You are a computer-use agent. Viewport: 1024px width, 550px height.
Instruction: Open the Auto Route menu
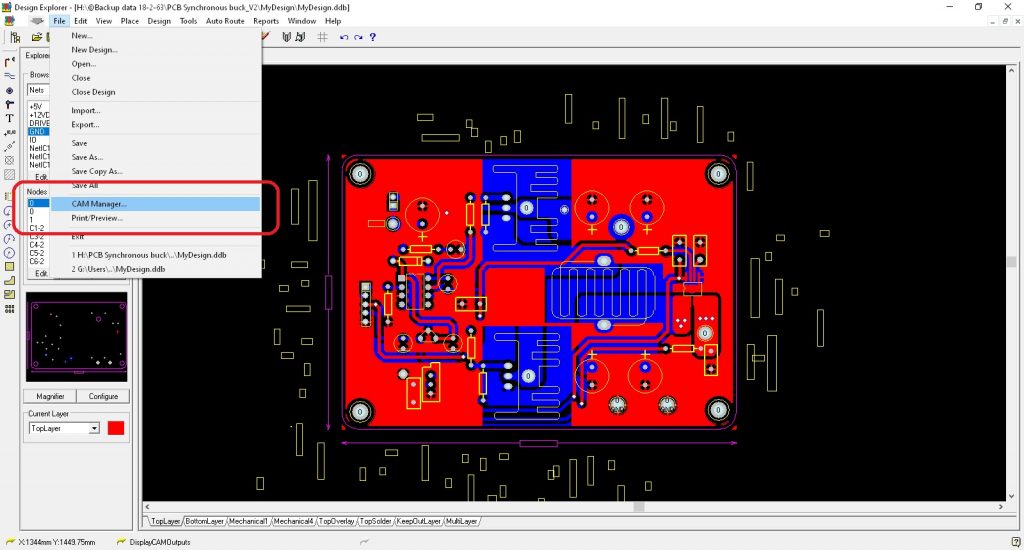(x=225, y=21)
